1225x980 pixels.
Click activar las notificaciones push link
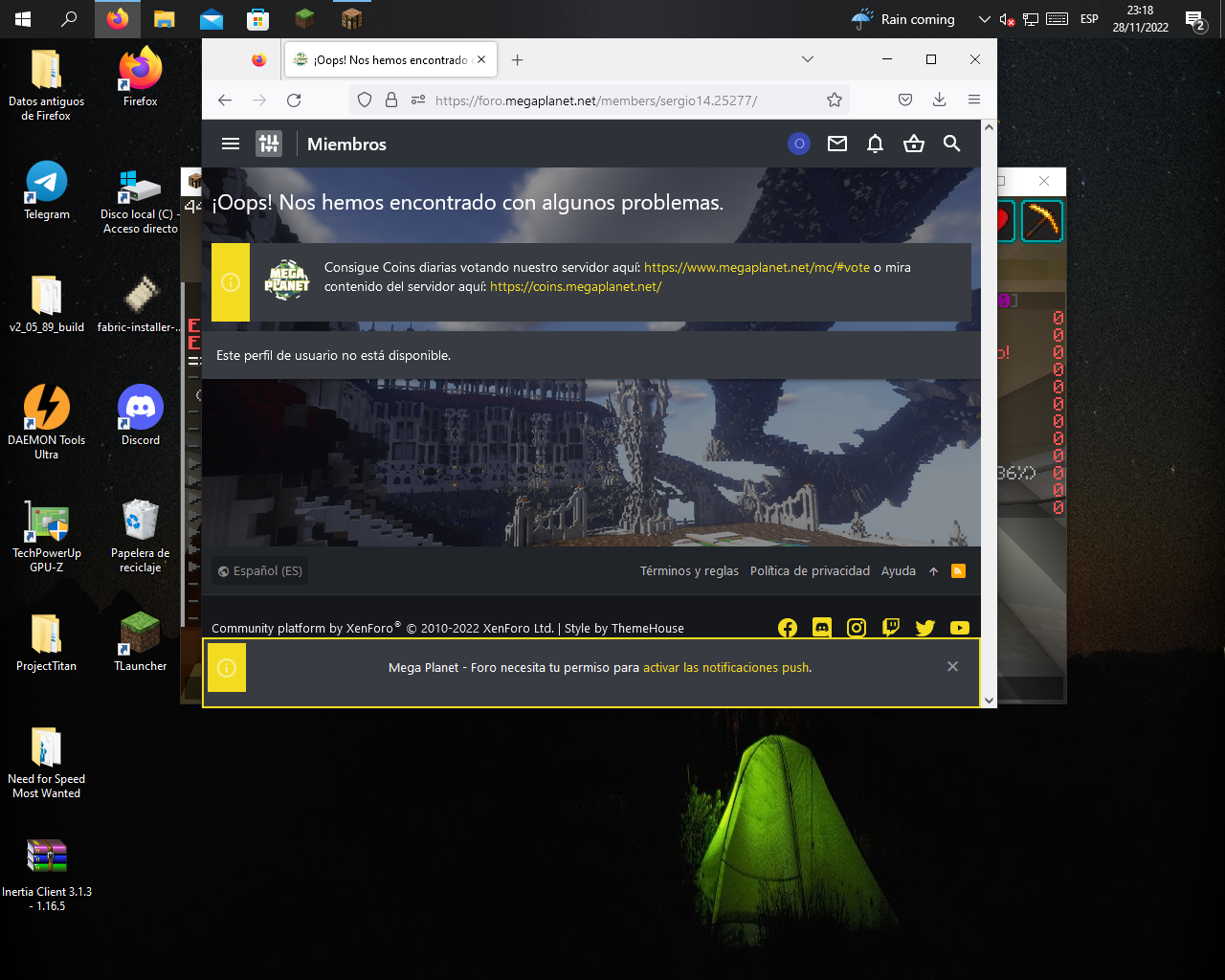pos(725,667)
